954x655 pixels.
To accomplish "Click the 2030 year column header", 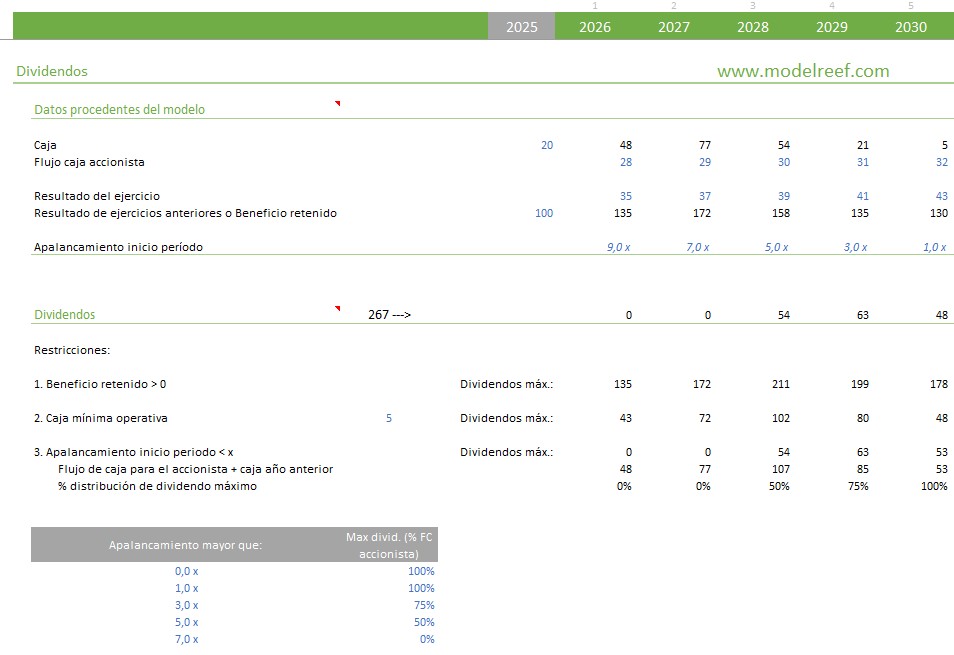I will [910, 27].
